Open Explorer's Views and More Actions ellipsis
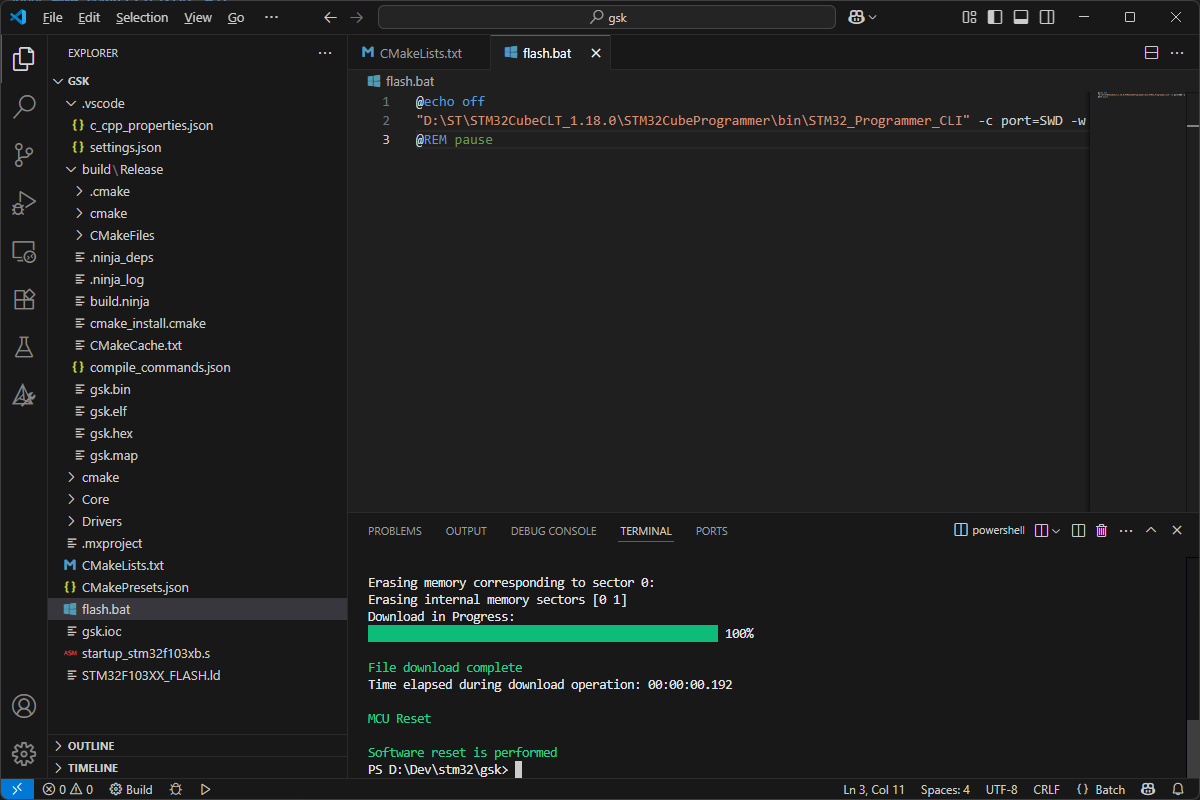 pyautogui.click(x=325, y=53)
